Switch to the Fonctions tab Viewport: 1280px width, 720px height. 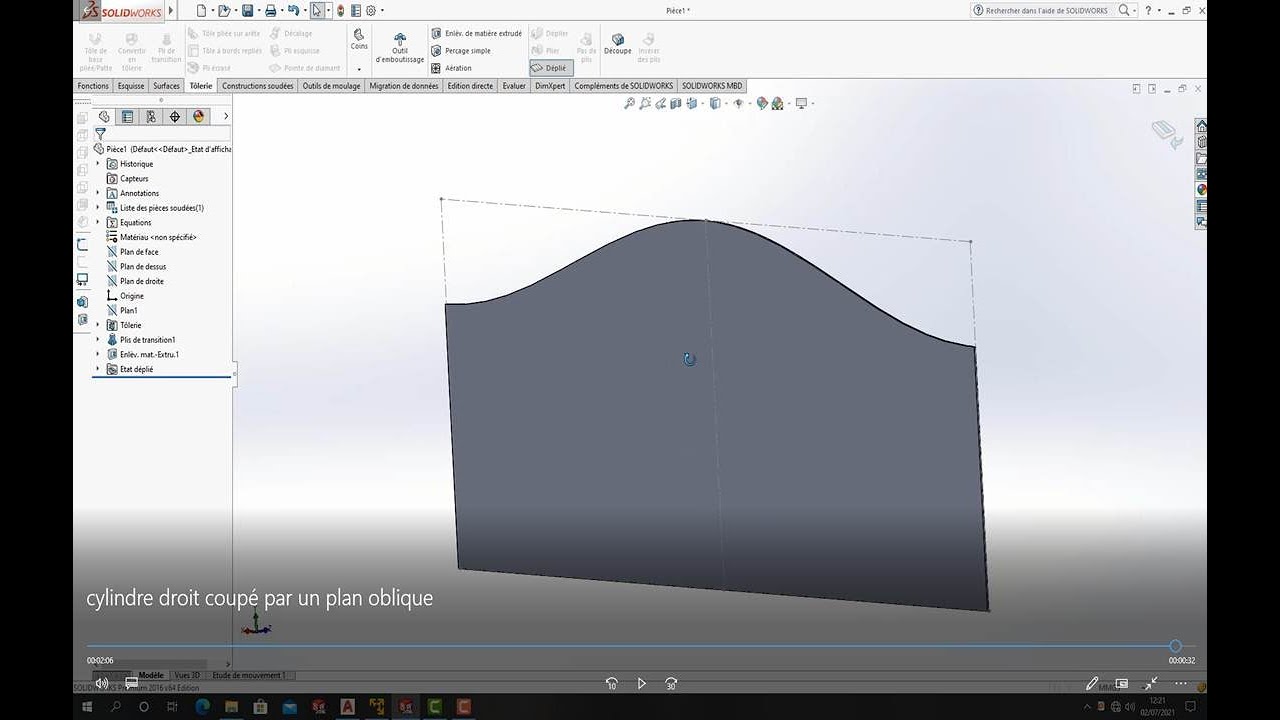click(93, 86)
